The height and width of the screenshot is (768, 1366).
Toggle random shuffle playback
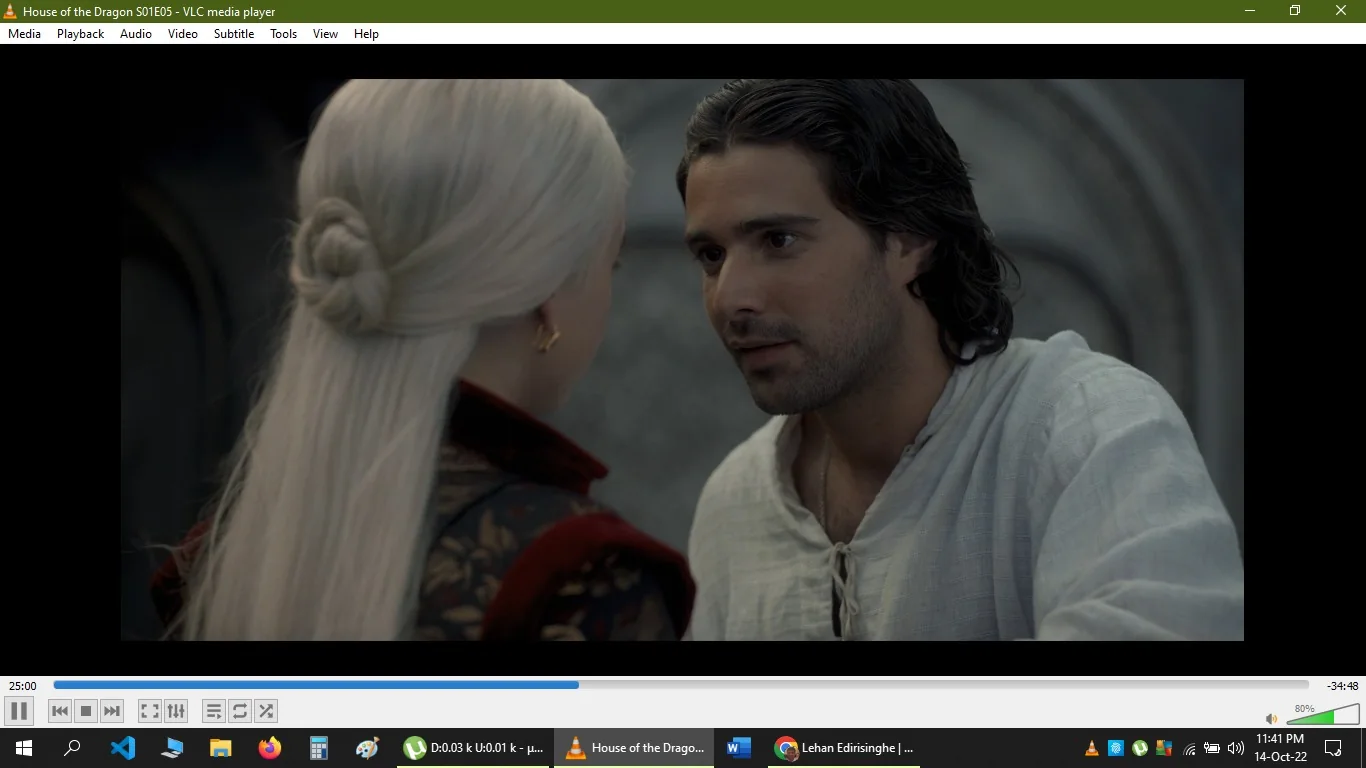[x=266, y=711]
